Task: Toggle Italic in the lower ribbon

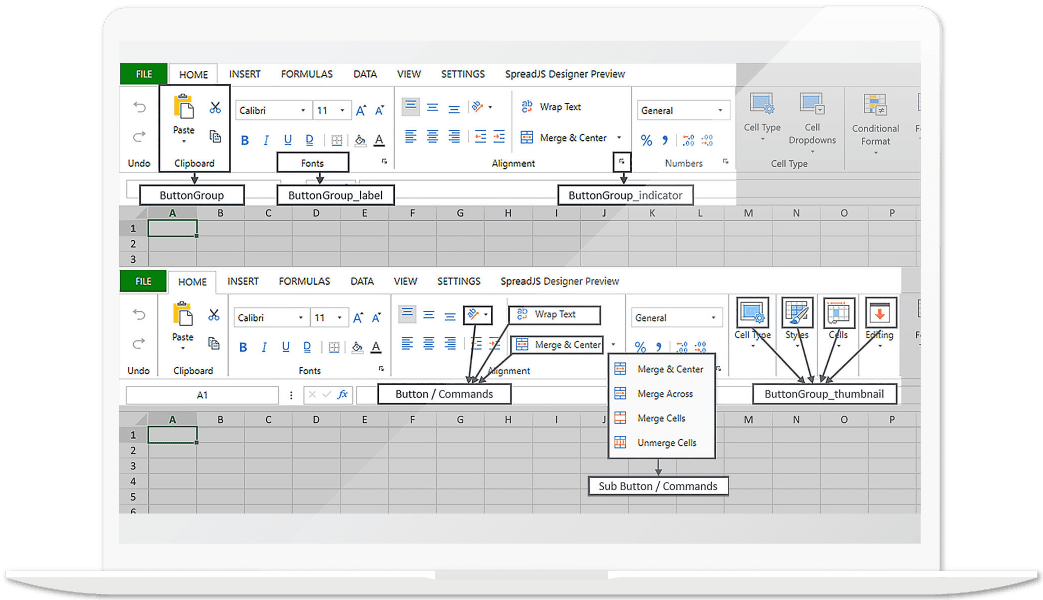Action: point(264,347)
